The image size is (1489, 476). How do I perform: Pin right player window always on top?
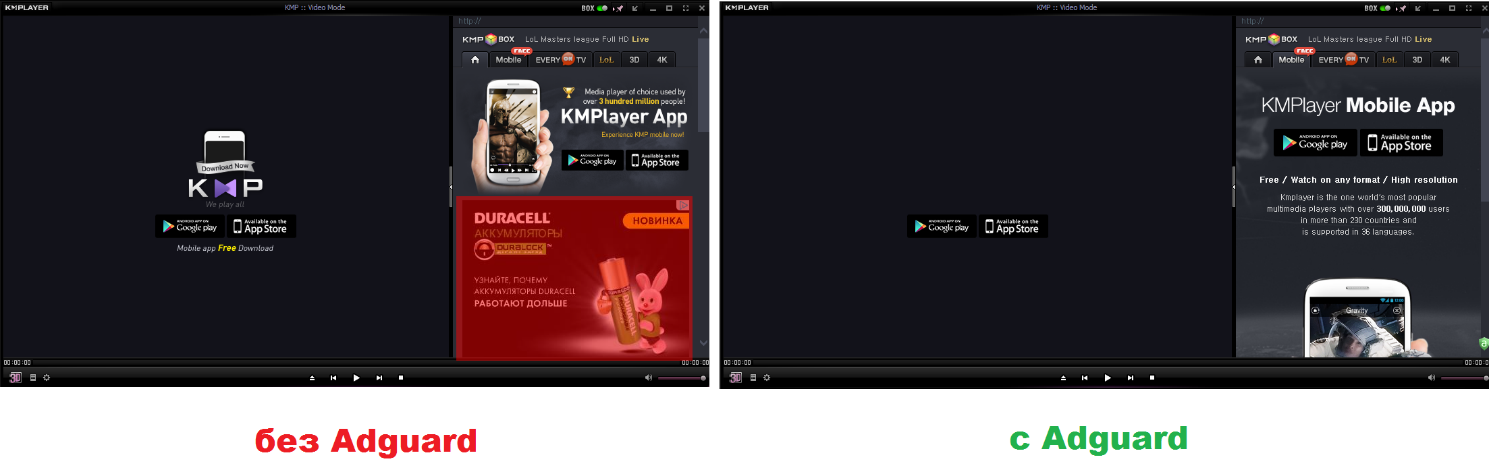[1402, 7]
